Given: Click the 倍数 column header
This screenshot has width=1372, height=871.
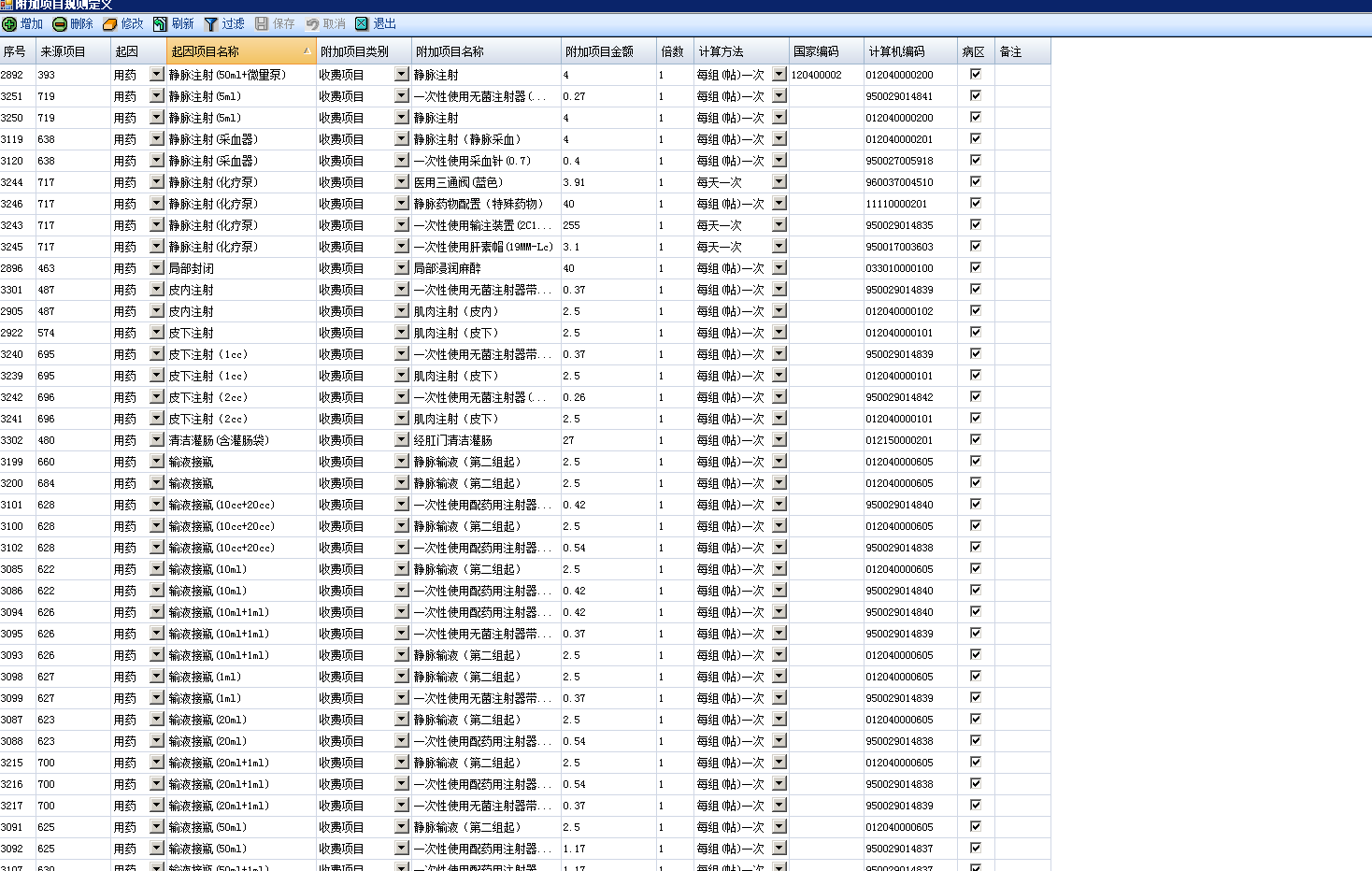Looking at the screenshot, I should coord(676,51).
